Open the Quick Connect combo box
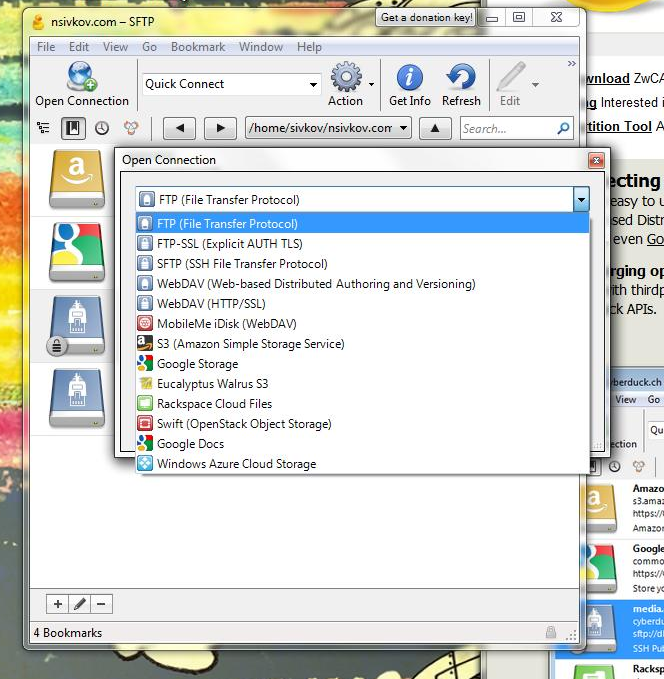 coord(232,84)
